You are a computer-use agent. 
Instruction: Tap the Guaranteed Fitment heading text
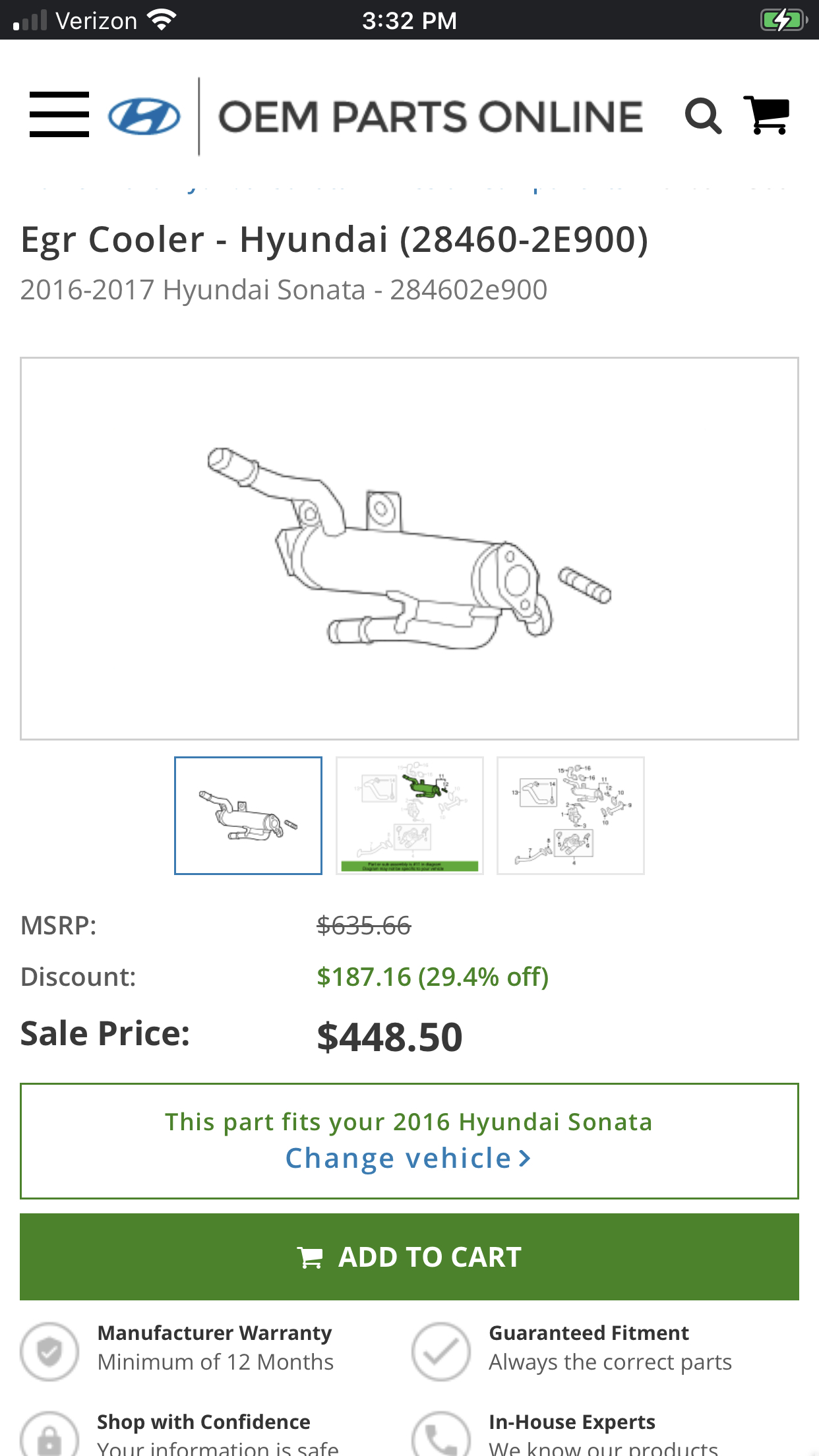pyautogui.click(x=589, y=1333)
